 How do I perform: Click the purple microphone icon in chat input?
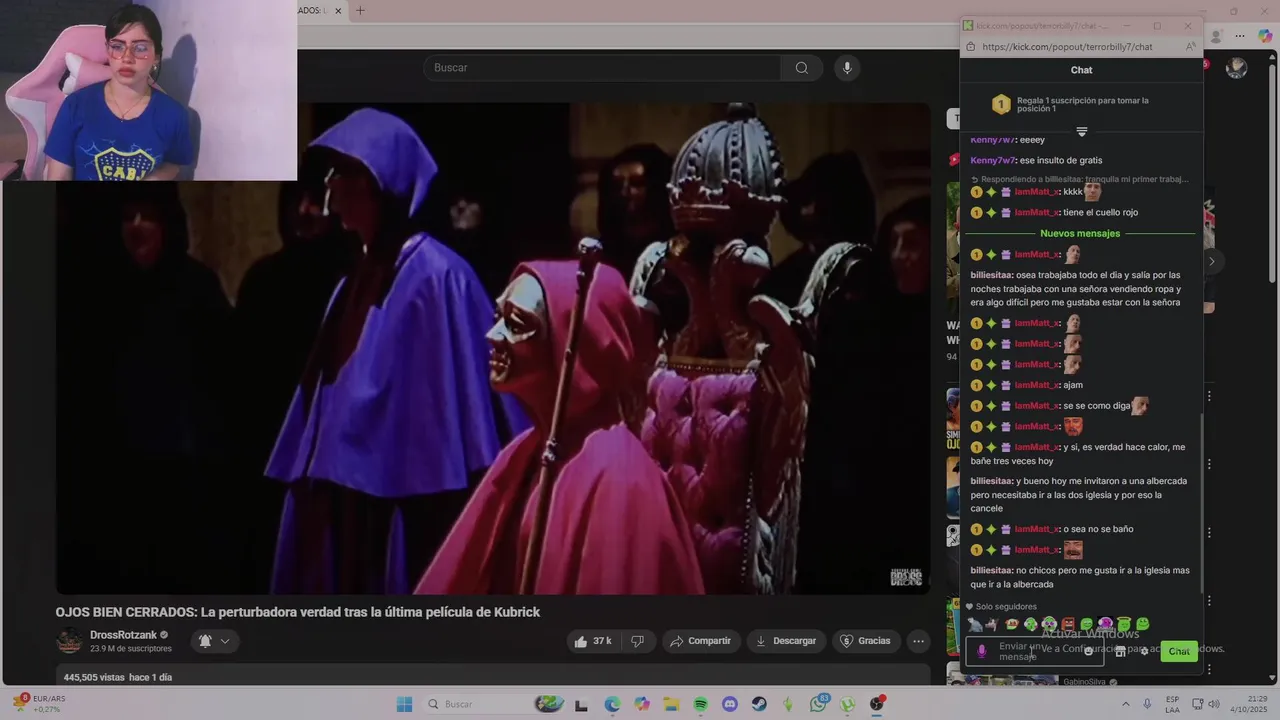pyautogui.click(x=981, y=652)
